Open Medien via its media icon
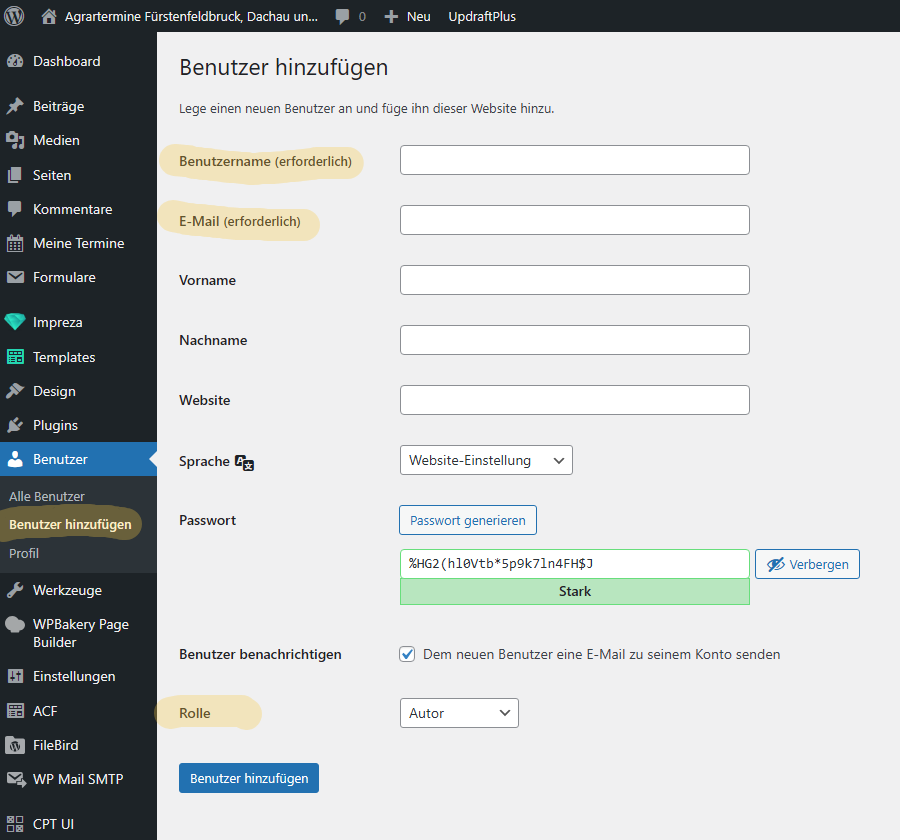The image size is (900, 840). coord(15,140)
